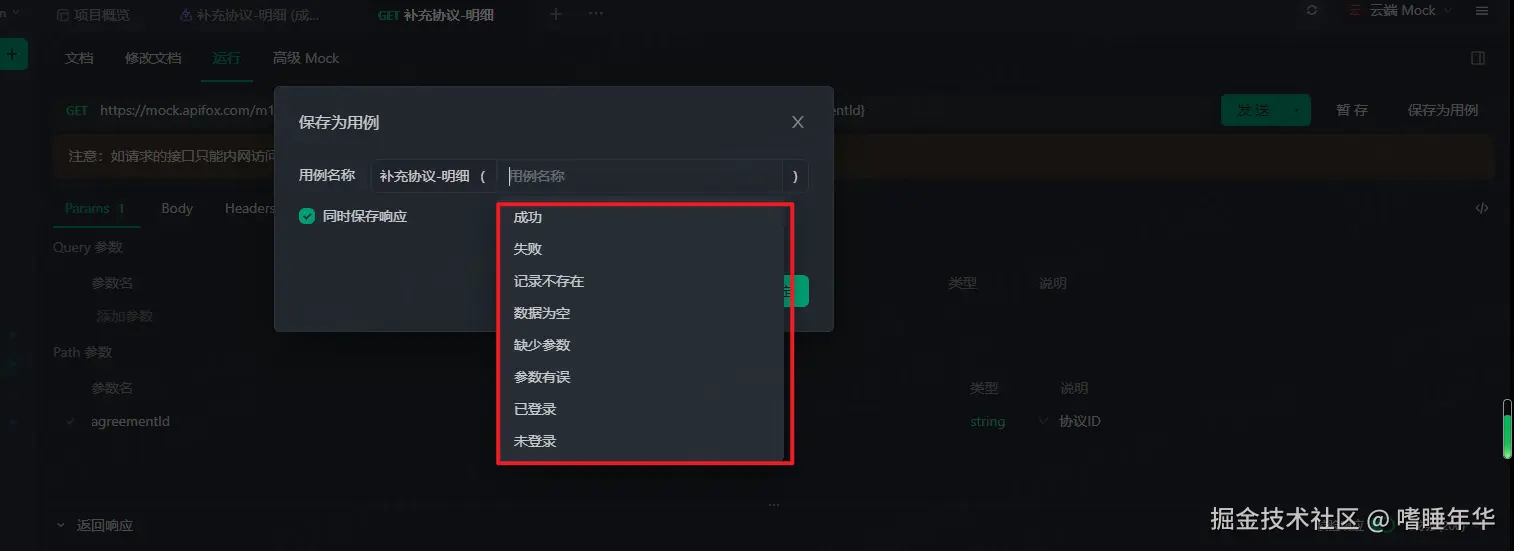This screenshot has height=551, width=1514.
Task: Click the 暂存 button
Action: tap(1352, 110)
